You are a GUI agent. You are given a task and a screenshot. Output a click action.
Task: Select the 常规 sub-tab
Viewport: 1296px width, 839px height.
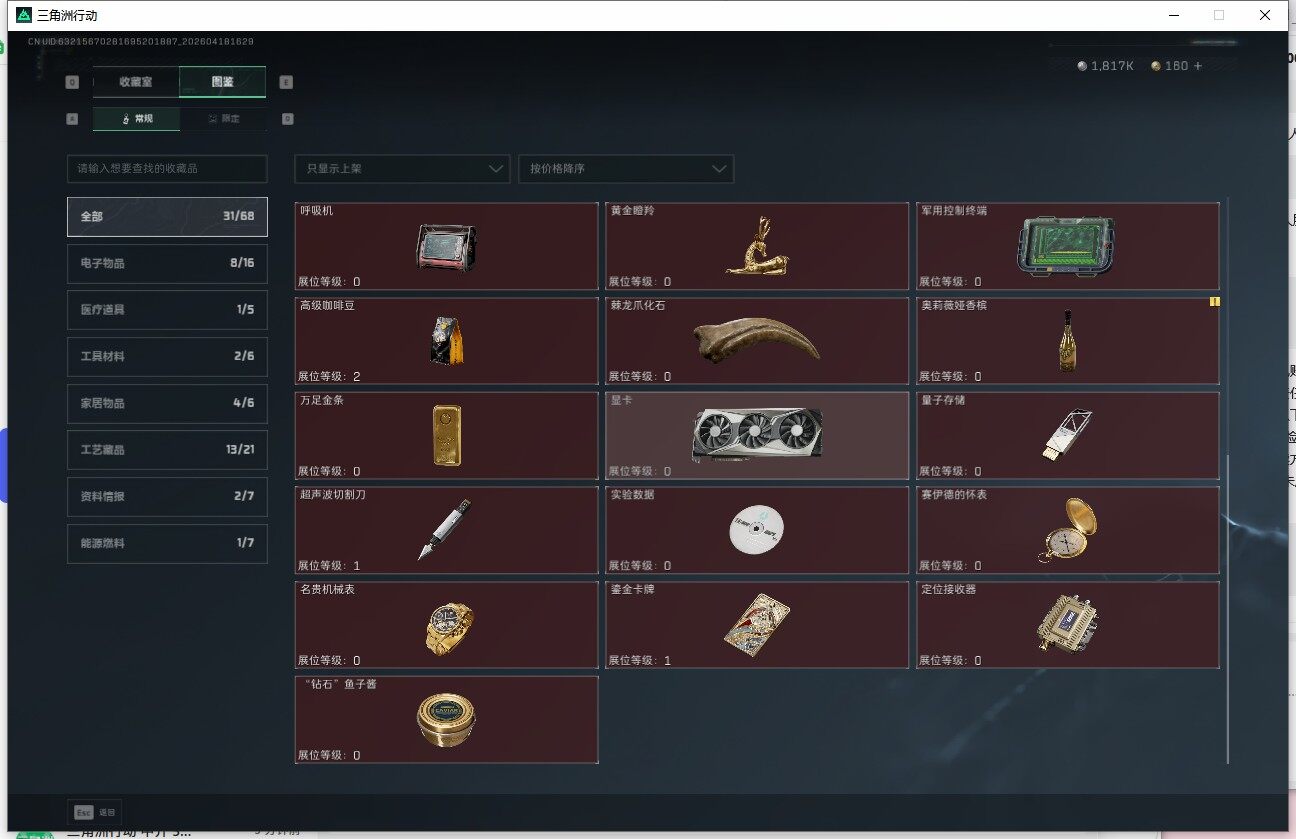pos(137,119)
